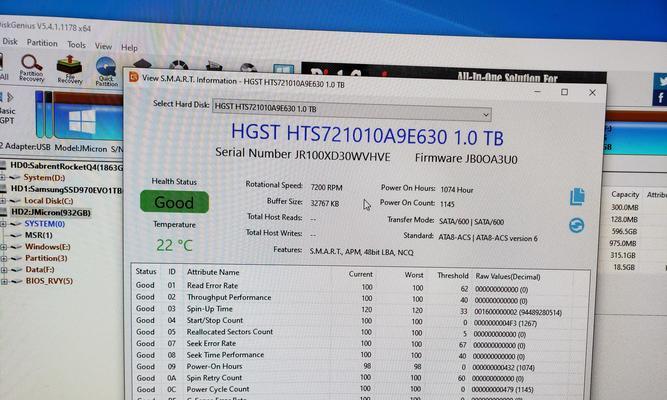Click the Attribute Name column header

tap(213, 272)
